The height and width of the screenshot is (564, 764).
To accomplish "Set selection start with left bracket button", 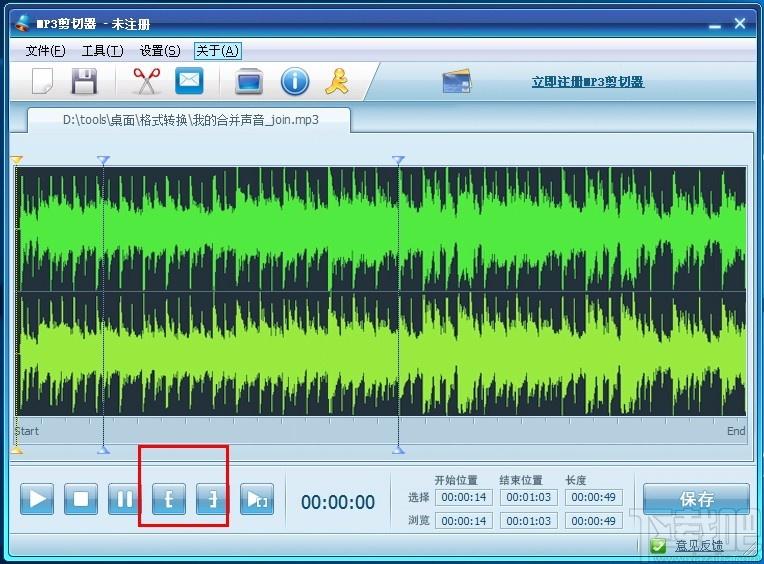I will (x=169, y=499).
